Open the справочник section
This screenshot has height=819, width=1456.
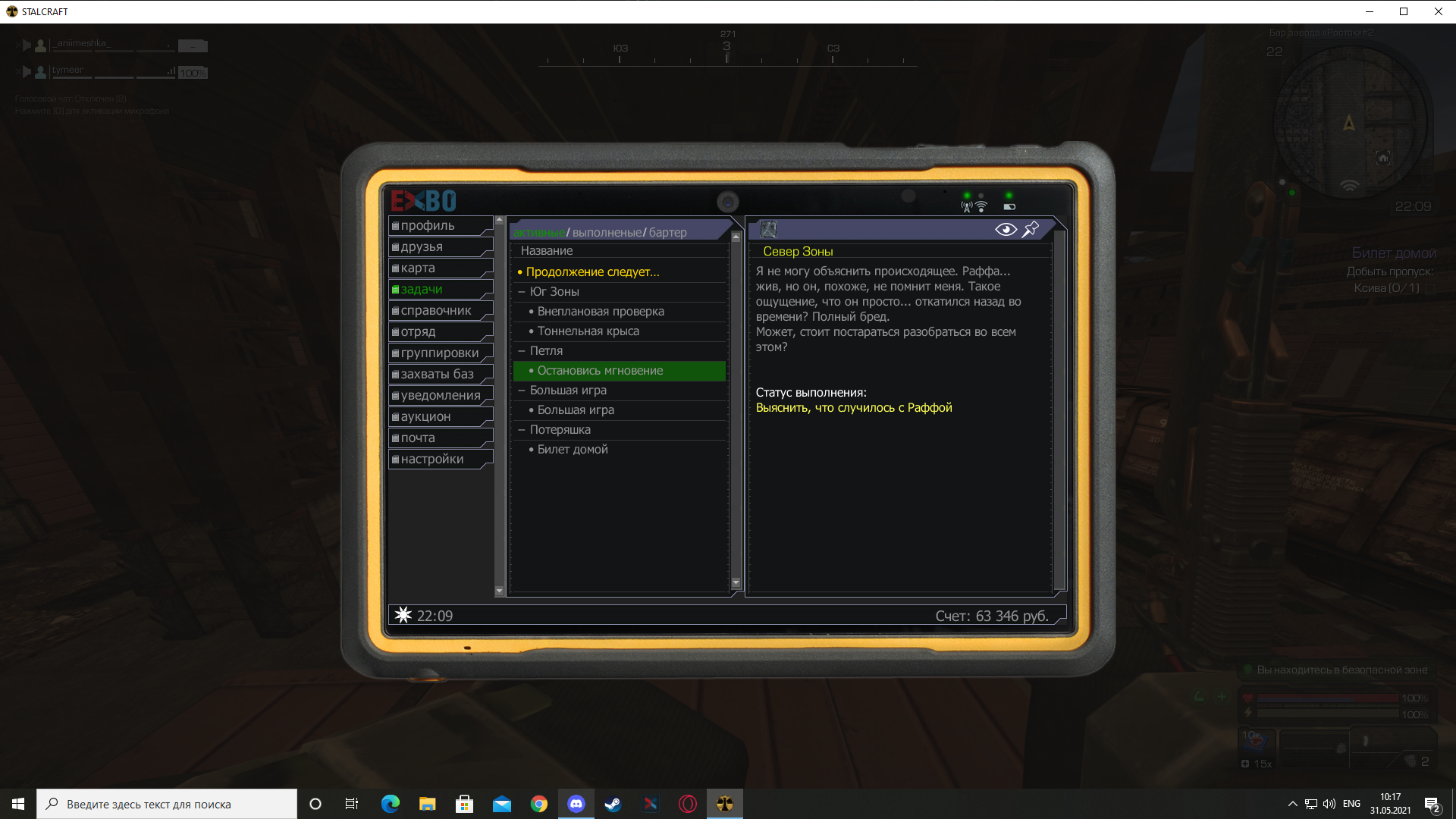coord(441,311)
